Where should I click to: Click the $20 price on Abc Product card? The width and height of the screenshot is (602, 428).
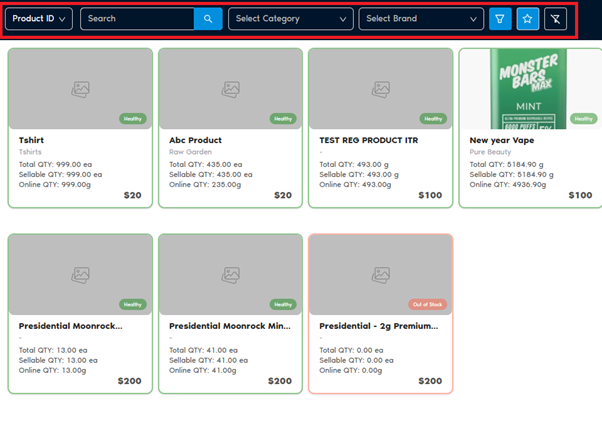pos(283,195)
